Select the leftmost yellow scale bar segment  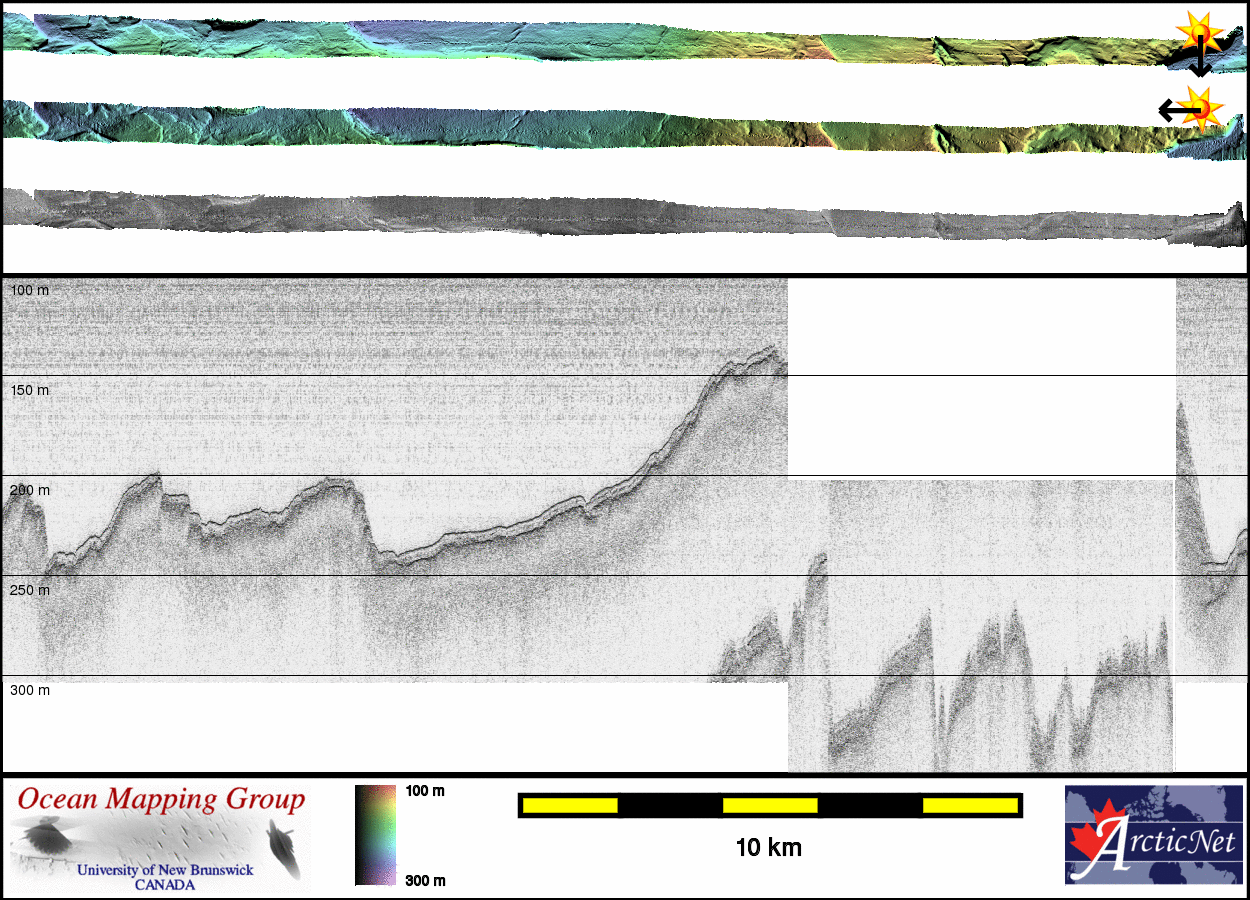tap(569, 805)
